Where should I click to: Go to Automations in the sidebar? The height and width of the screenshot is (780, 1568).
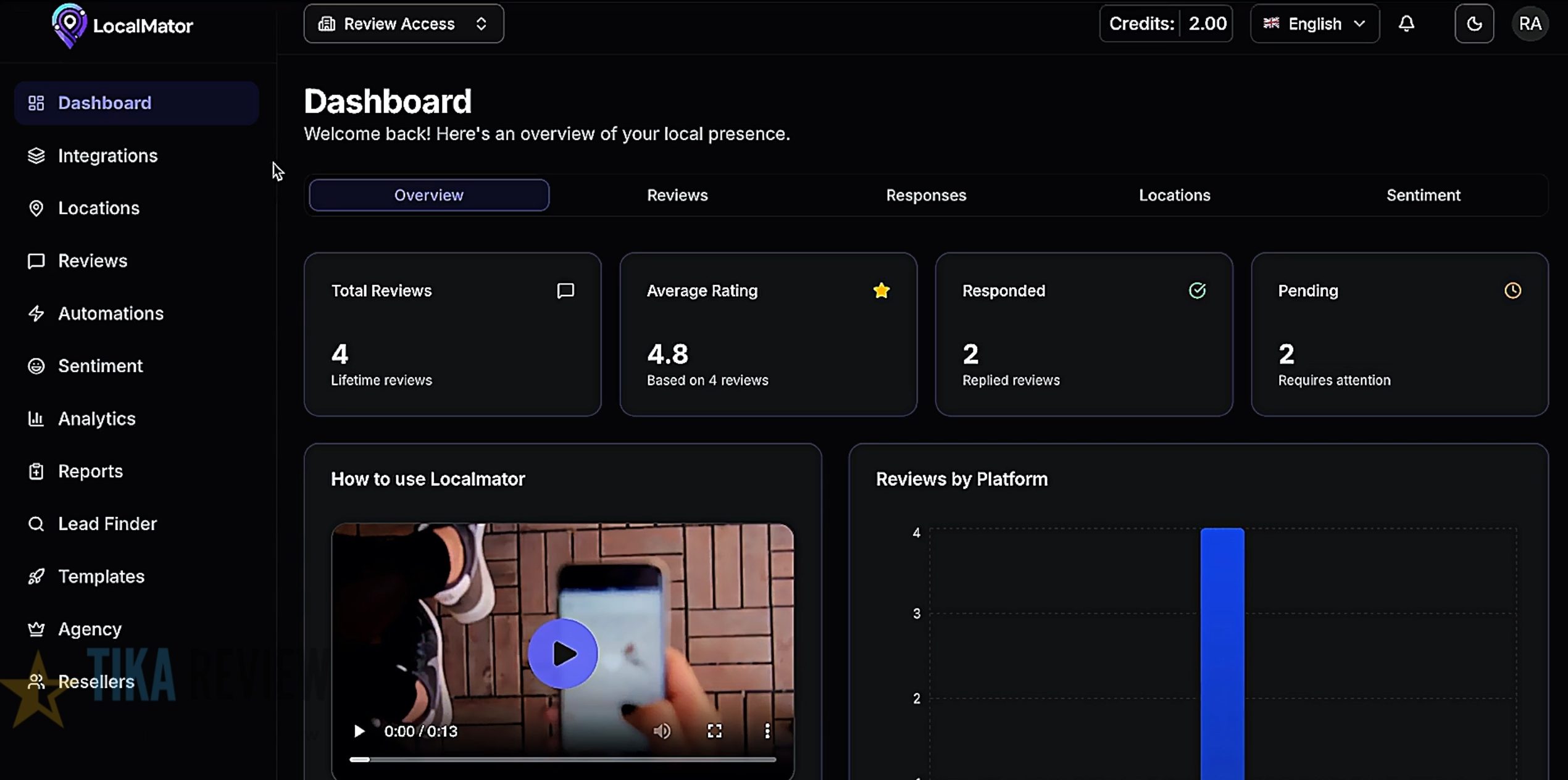[x=111, y=313]
